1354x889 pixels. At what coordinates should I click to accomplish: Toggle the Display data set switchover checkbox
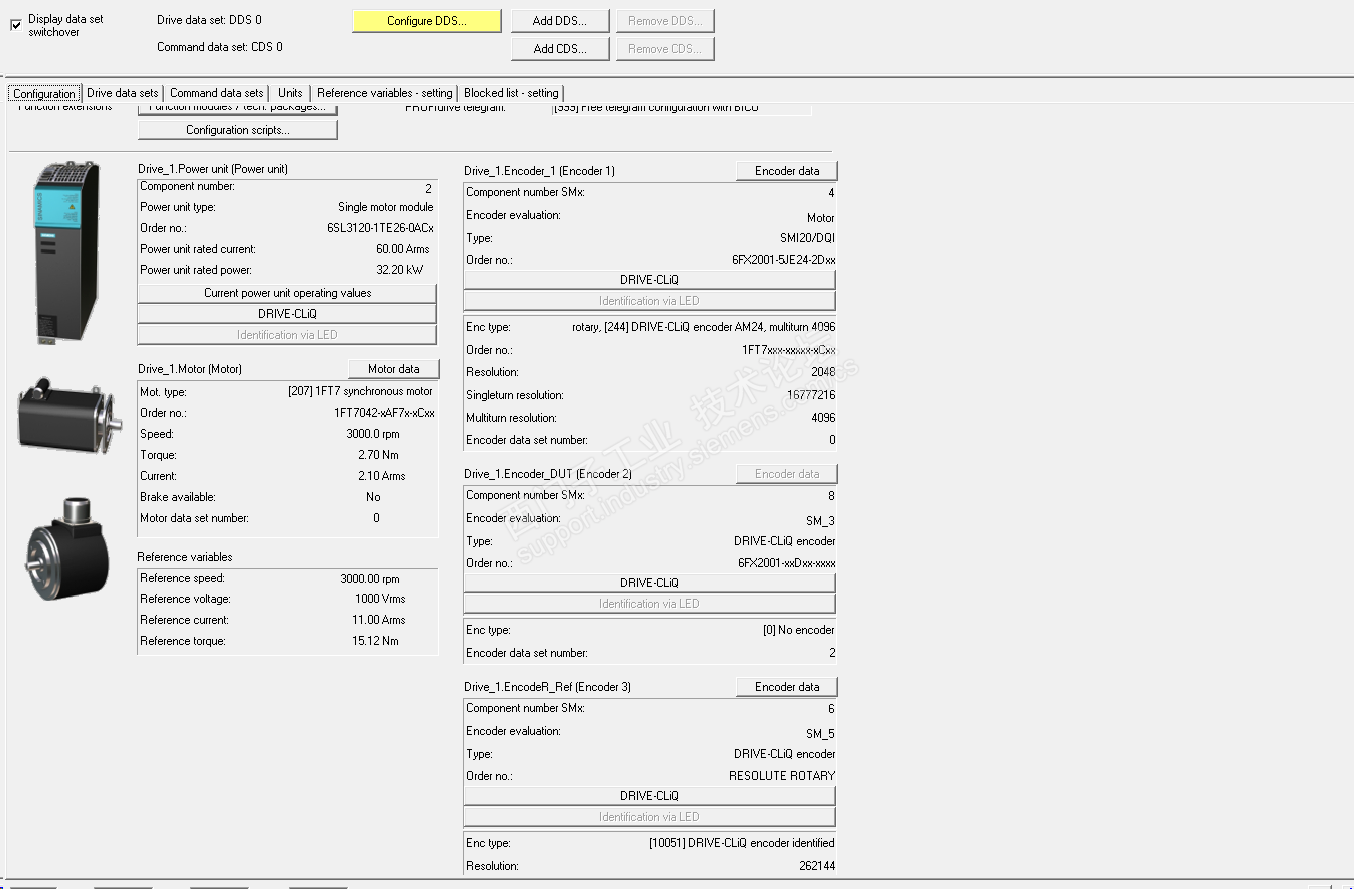[x=15, y=25]
